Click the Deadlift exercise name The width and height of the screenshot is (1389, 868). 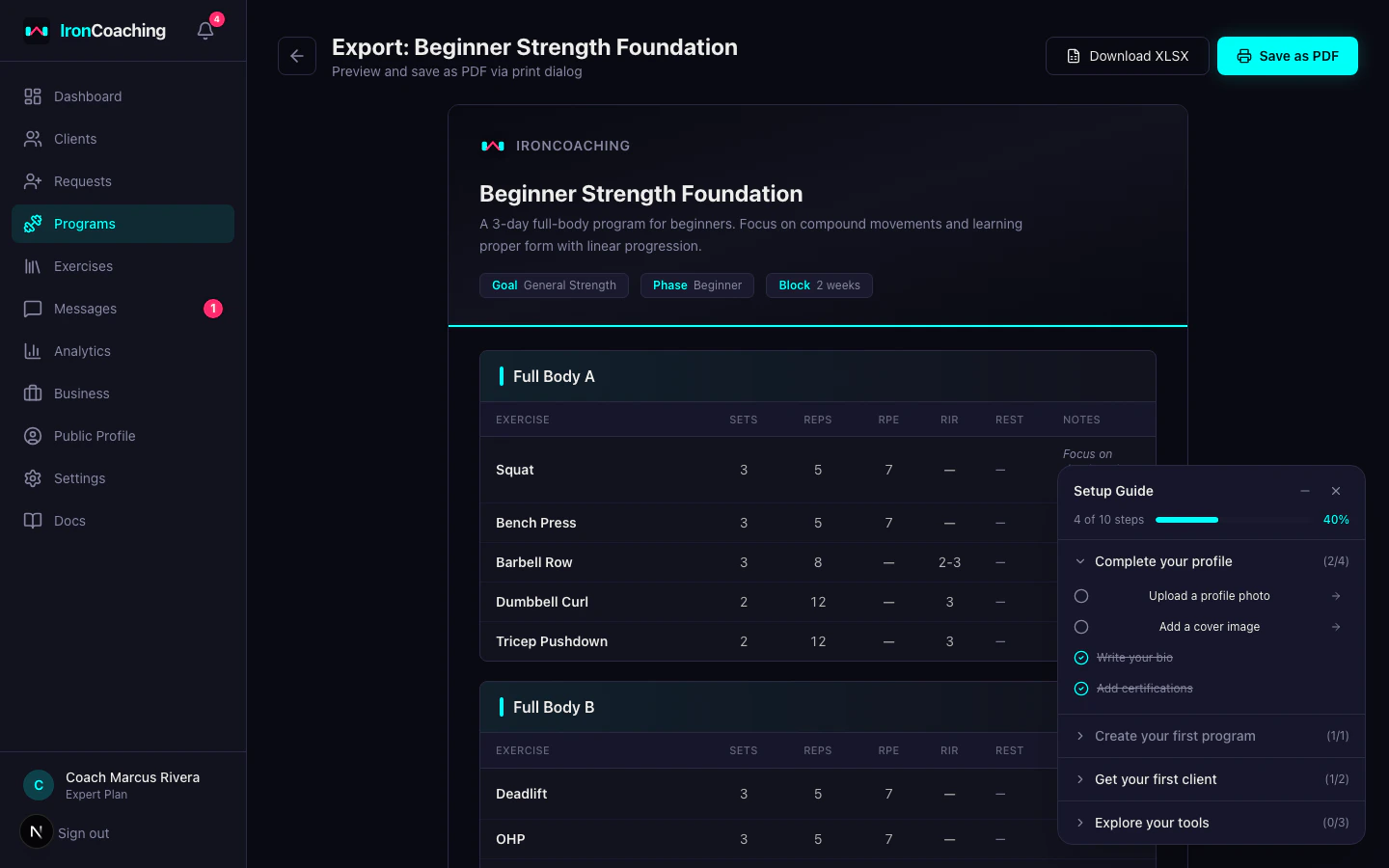point(521,794)
